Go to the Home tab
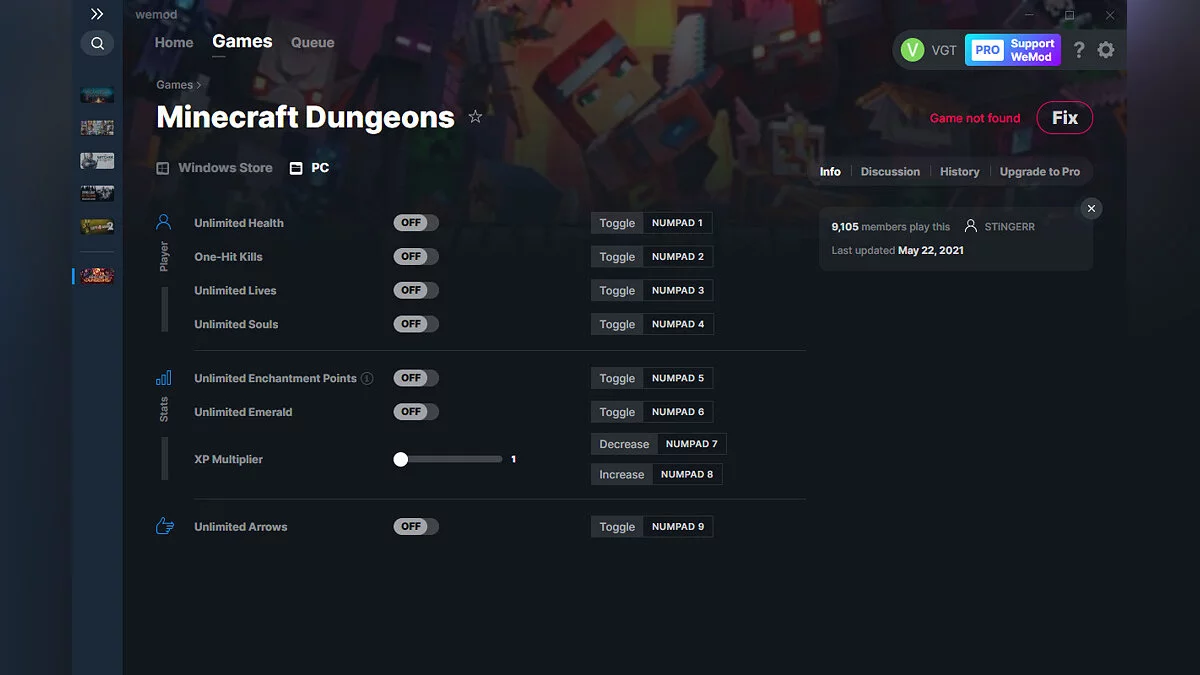Image resolution: width=1200 pixels, height=675 pixels. click(x=174, y=43)
